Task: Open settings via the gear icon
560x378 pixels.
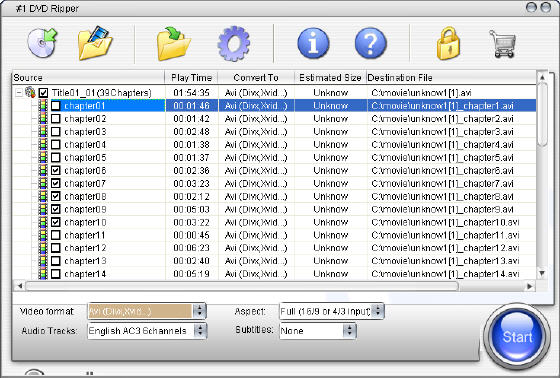Action: point(234,44)
